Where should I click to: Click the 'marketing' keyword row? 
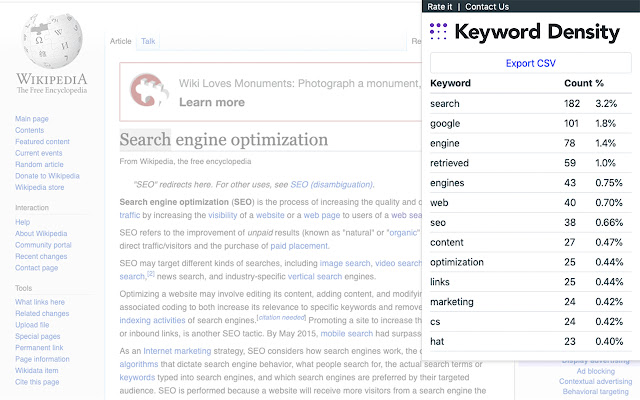[531, 302]
